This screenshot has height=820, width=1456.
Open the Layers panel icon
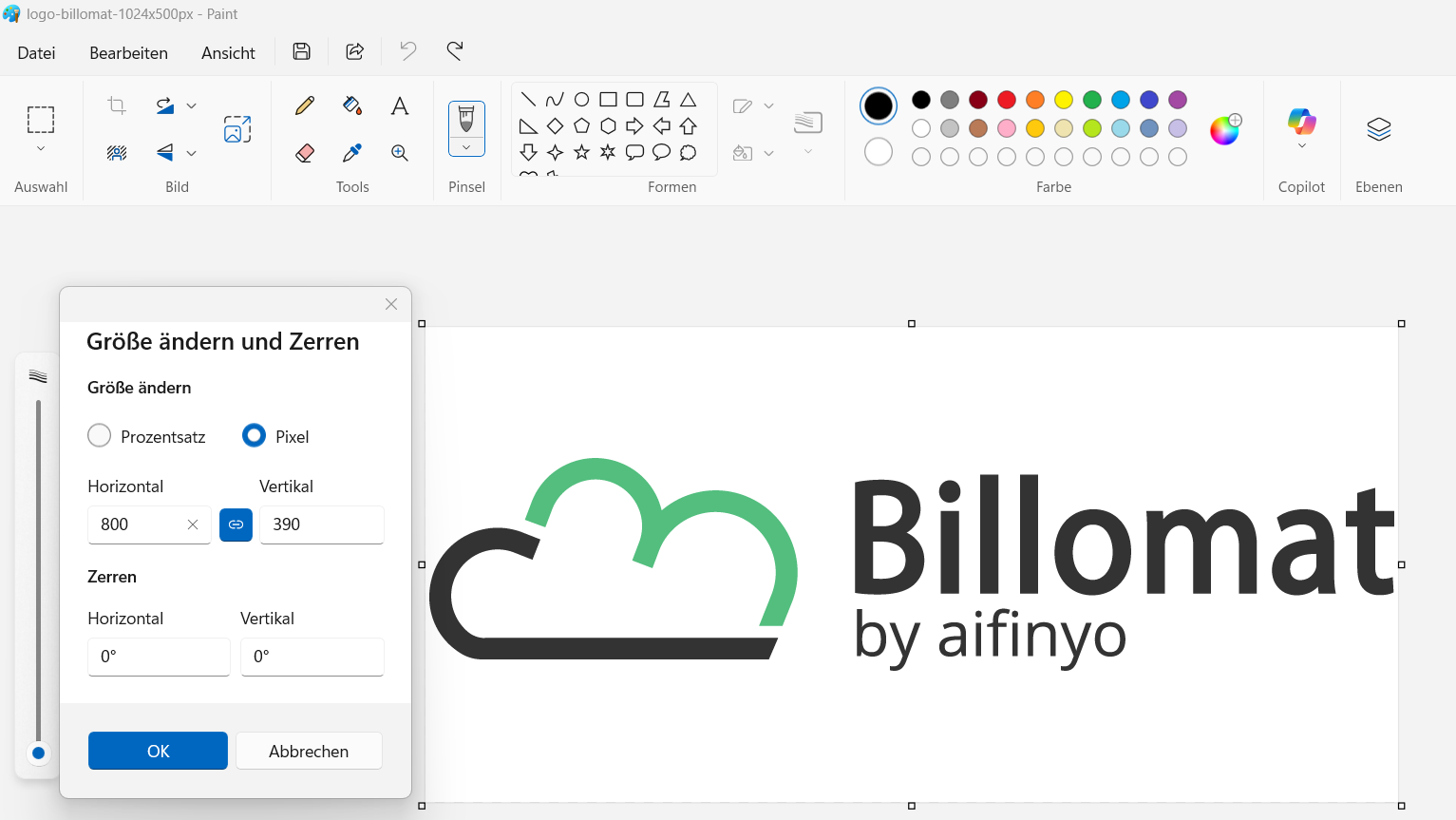1379,128
